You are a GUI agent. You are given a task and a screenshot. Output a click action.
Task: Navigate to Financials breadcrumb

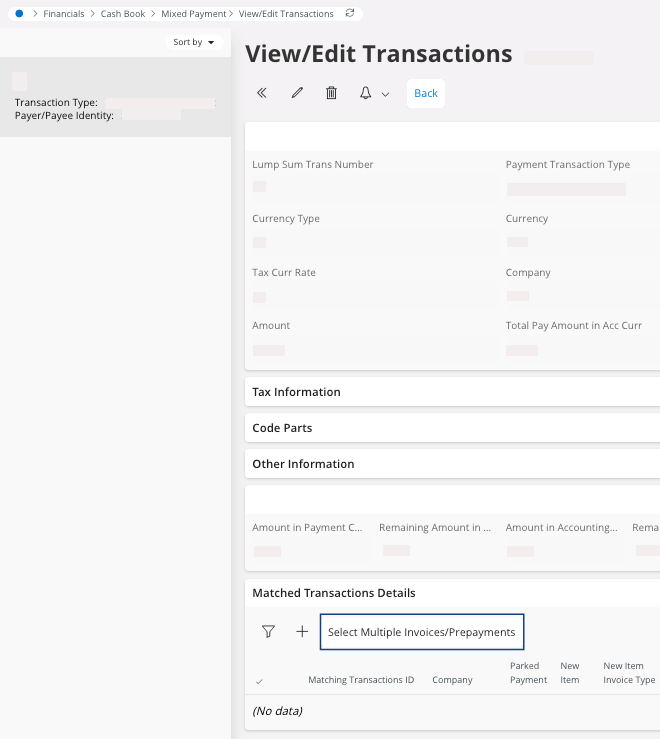pyautogui.click(x=64, y=14)
